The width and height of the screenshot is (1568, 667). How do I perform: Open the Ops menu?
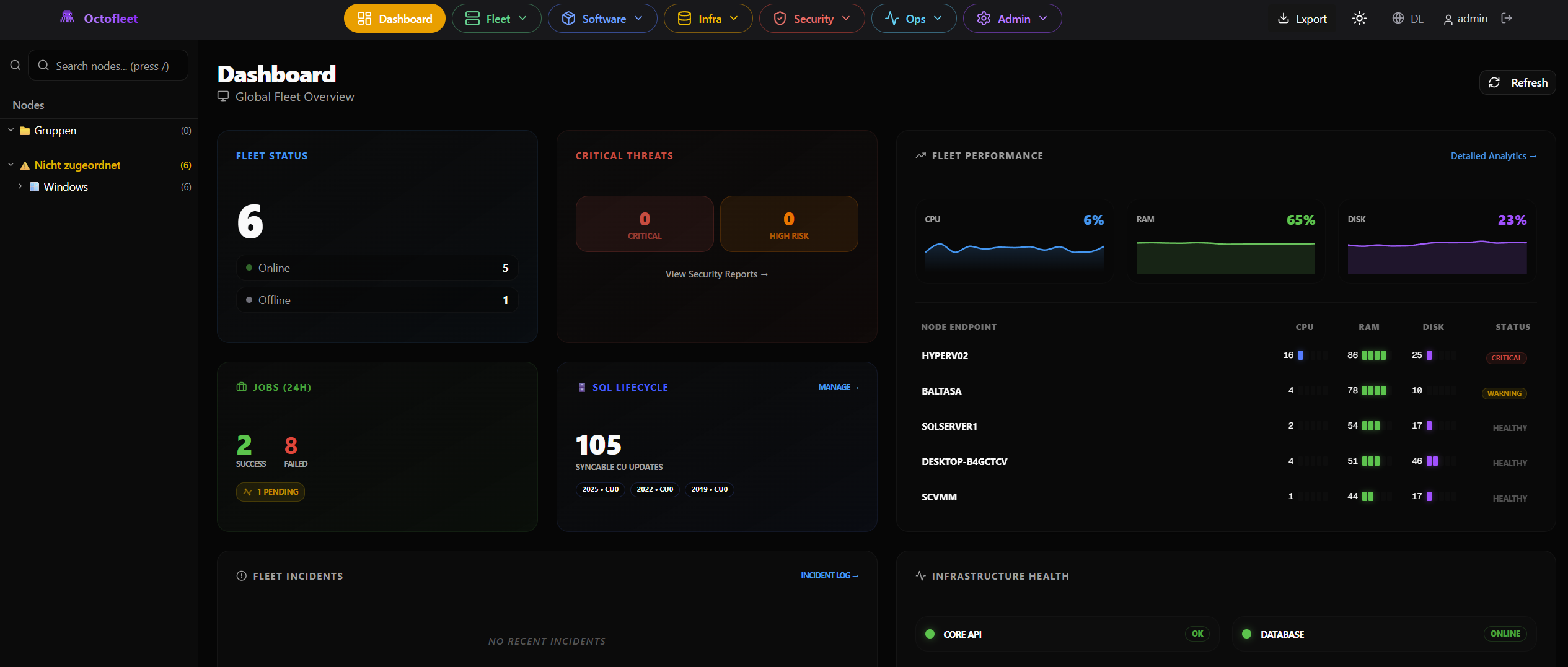914,18
